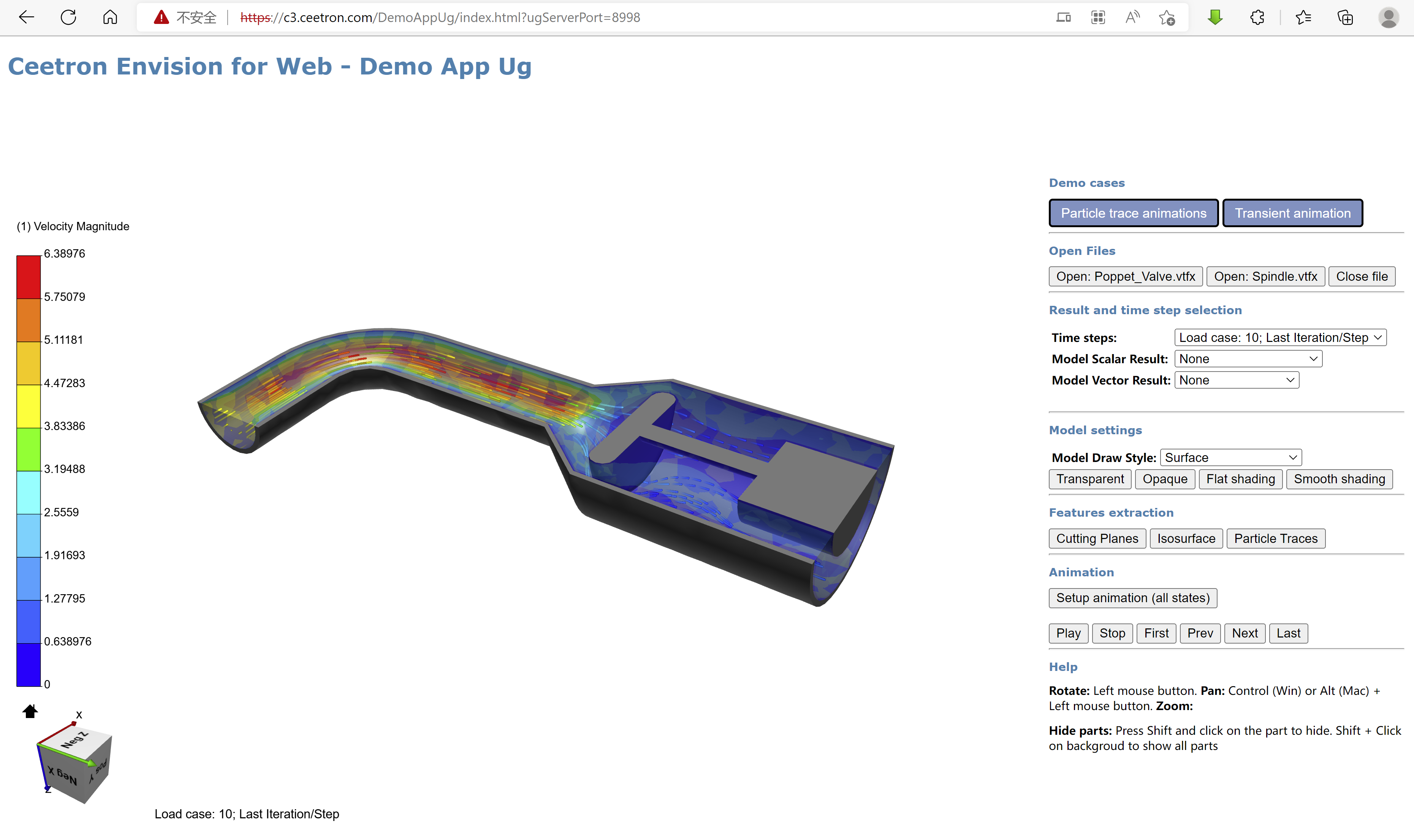
Task: Click the red segment of velocity color legend
Action: pos(28,277)
